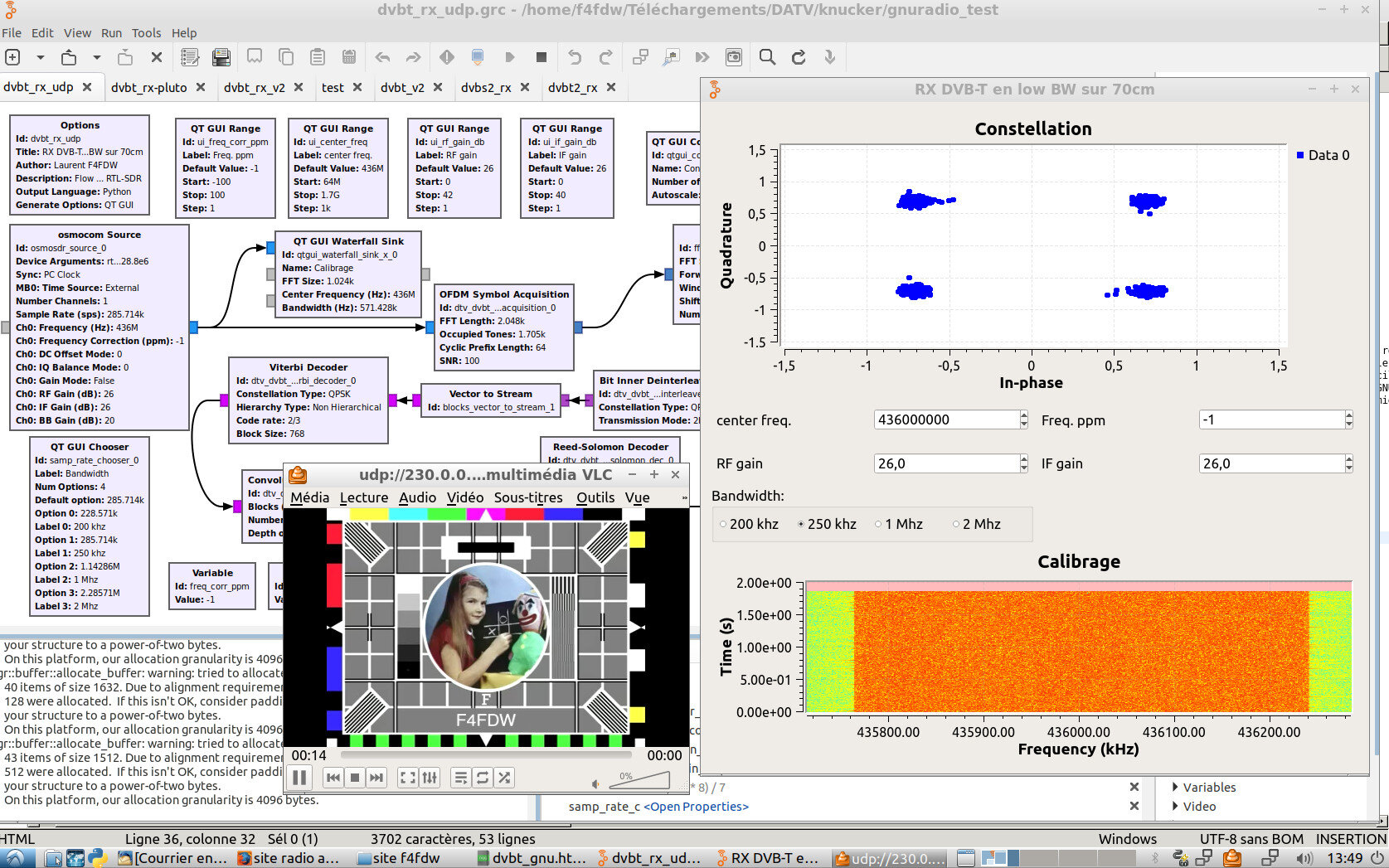The image size is (1389, 868).
Task: Show more VLC menus via » arrow
Action: 684,497
